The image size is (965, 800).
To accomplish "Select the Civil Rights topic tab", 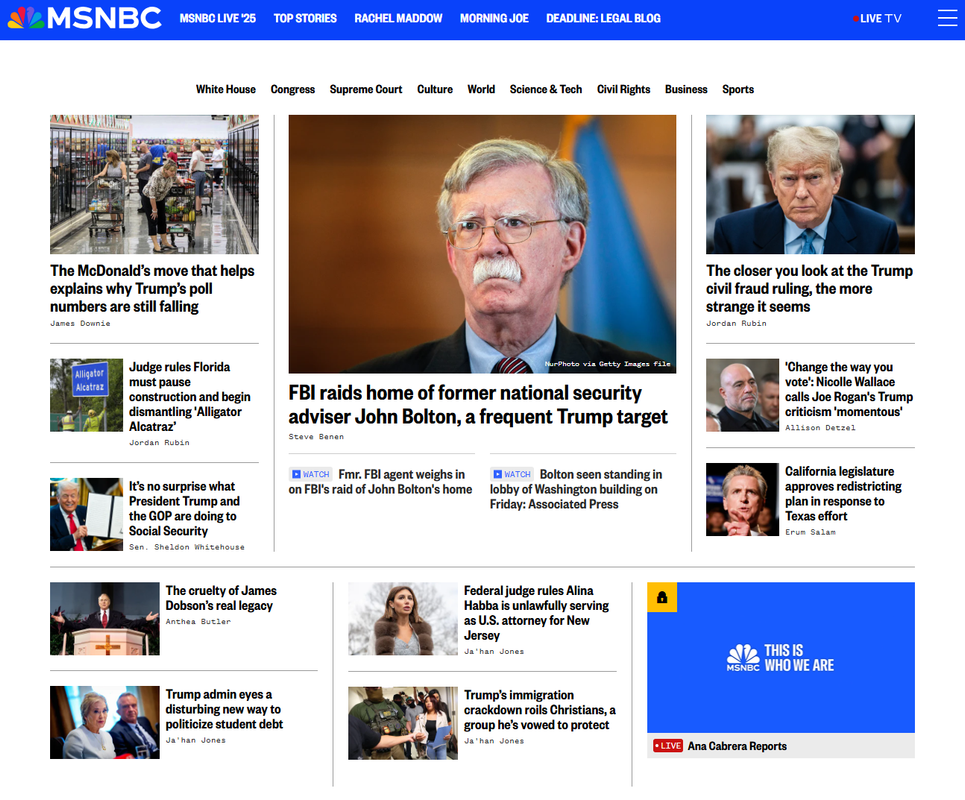I will [623, 89].
